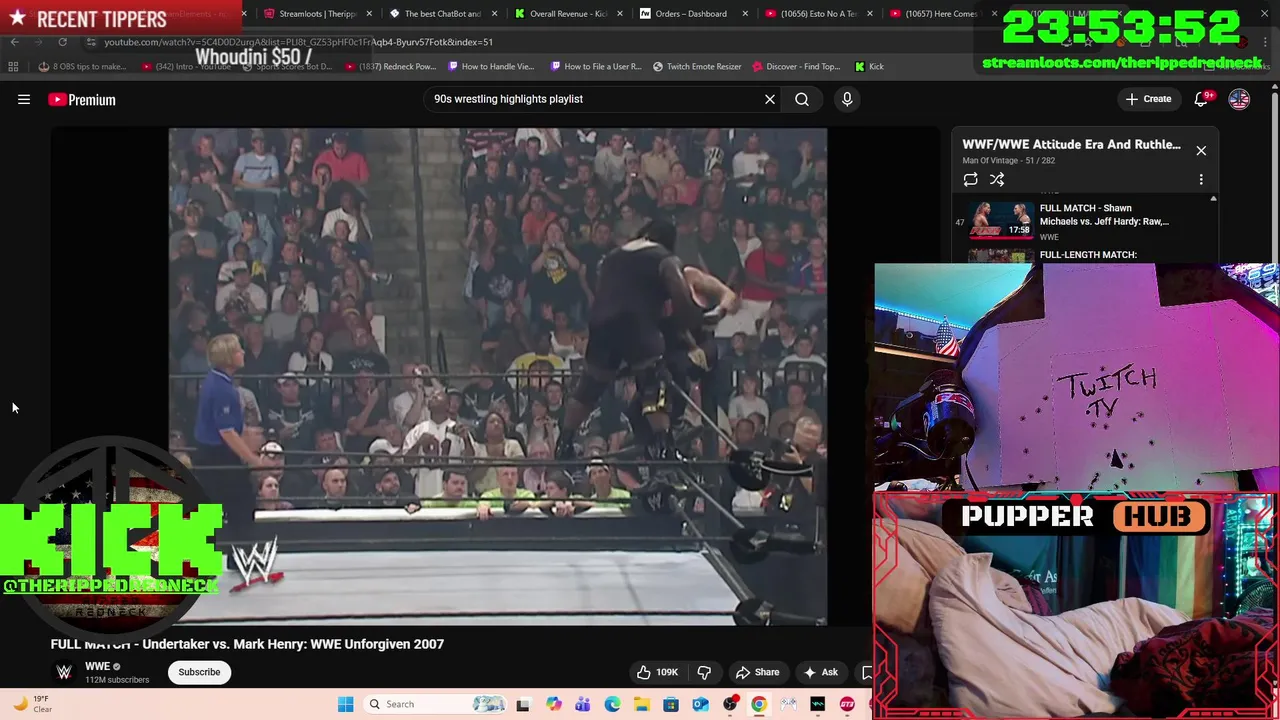1280x720 pixels.
Task: Like the video (109K)
Action: tap(657, 672)
